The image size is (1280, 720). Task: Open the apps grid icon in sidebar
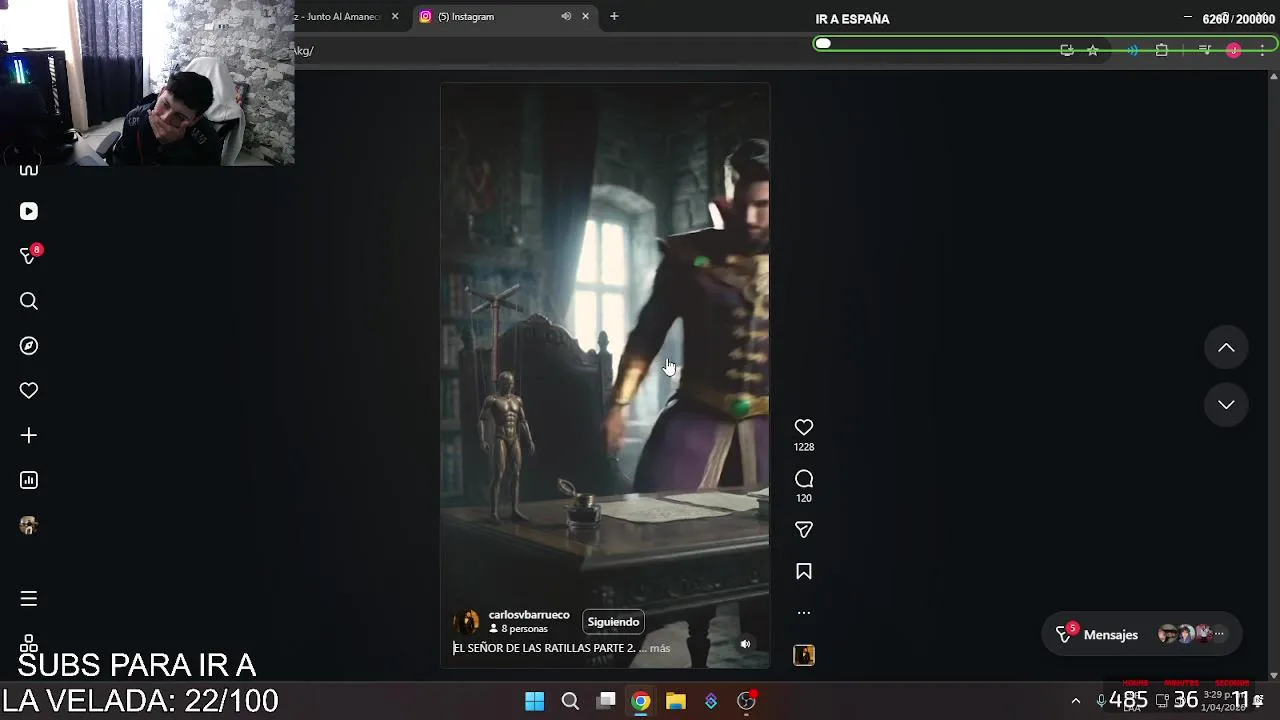click(29, 641)
